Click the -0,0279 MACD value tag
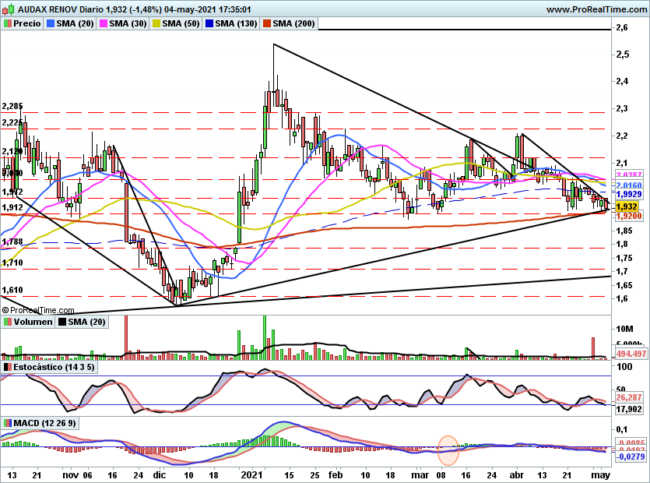 (x=630, y=457)
